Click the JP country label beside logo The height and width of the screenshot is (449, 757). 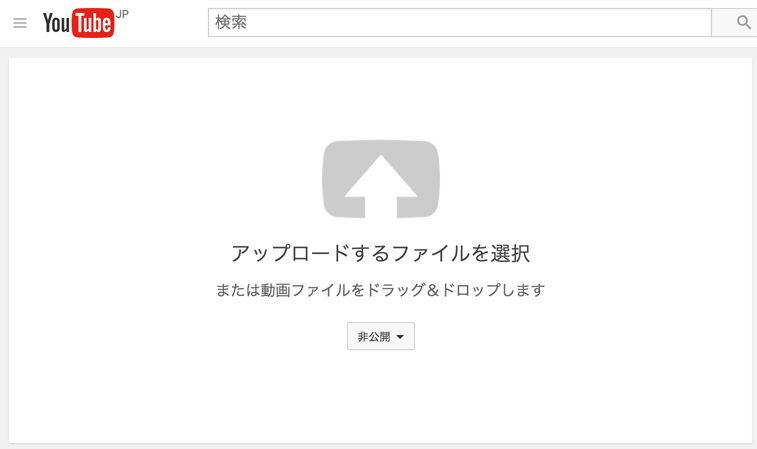[122, 14]
